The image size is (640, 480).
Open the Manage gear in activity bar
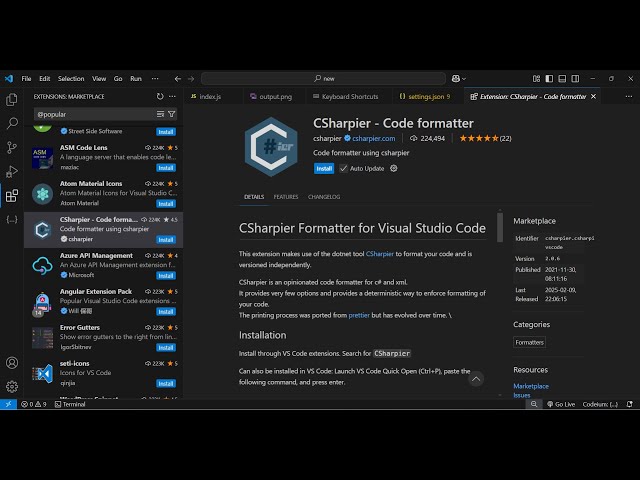(x=12, y=386)
